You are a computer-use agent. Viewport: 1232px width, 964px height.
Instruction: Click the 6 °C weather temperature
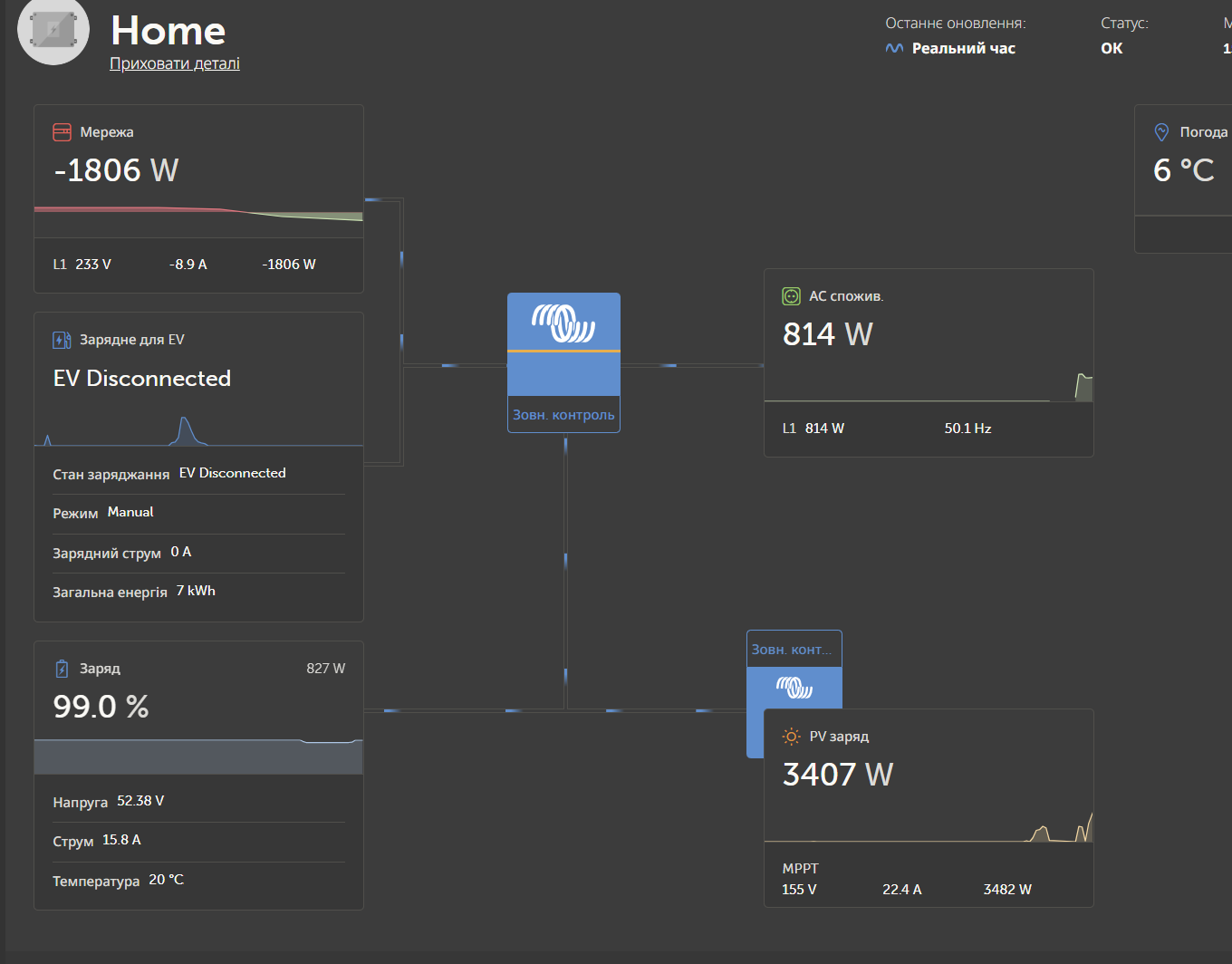point(1183,170)
